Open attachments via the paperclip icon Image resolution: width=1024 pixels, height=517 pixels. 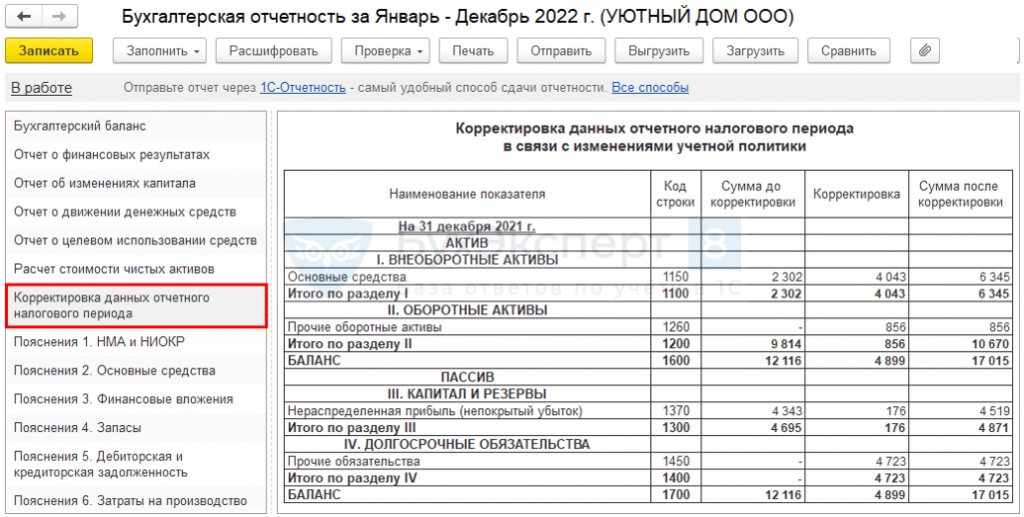(925, 51)
